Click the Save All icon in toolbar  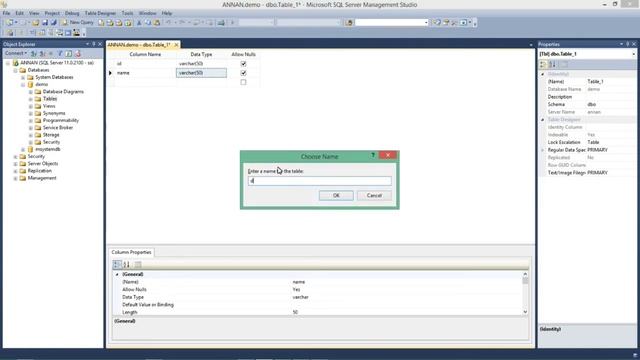click(53, 22)
